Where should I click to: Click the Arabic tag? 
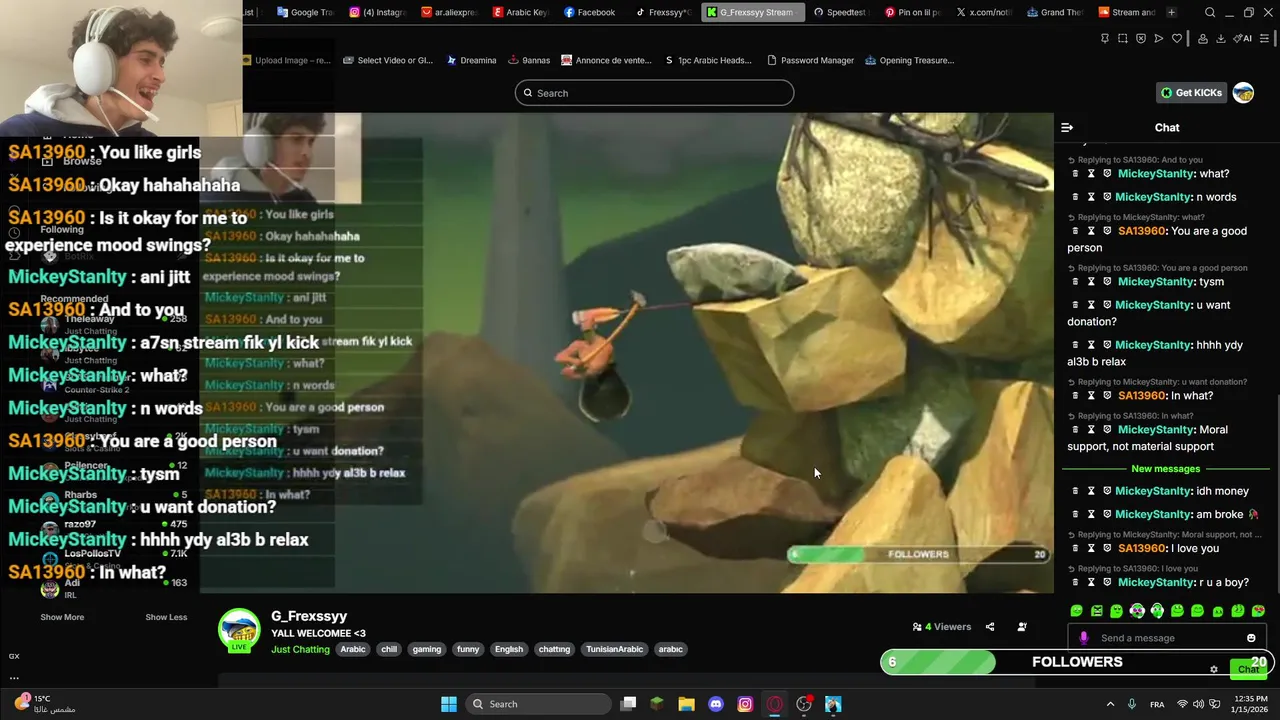[353, 649]
